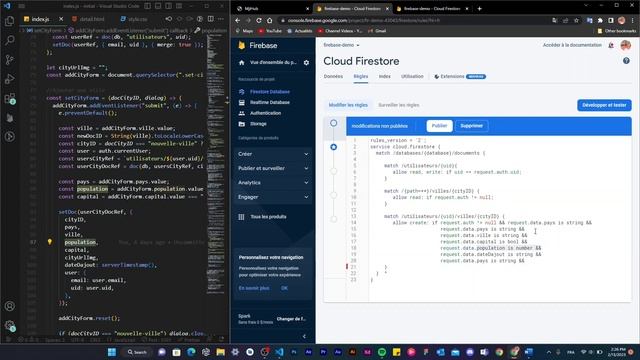Screen dimensions: 640x360
Task: Open VS Code Search view
Action: 9,40
